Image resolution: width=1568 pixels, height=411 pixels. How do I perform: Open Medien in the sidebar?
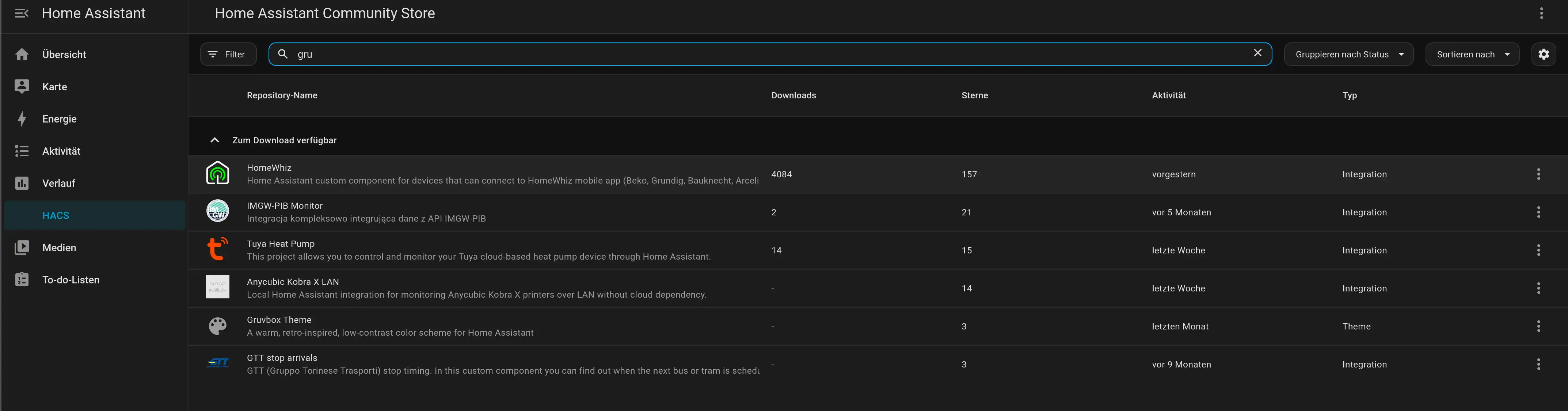tap(94, 248)
